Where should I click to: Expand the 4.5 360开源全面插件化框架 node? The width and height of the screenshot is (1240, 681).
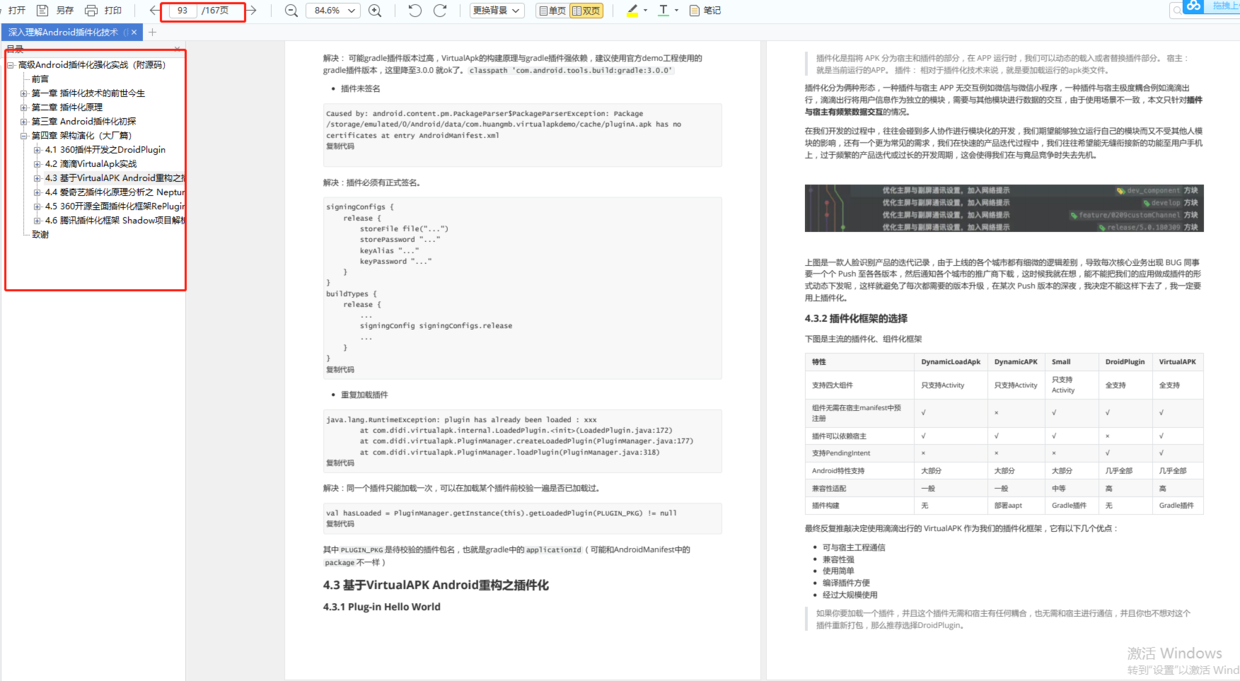[37, 206]
